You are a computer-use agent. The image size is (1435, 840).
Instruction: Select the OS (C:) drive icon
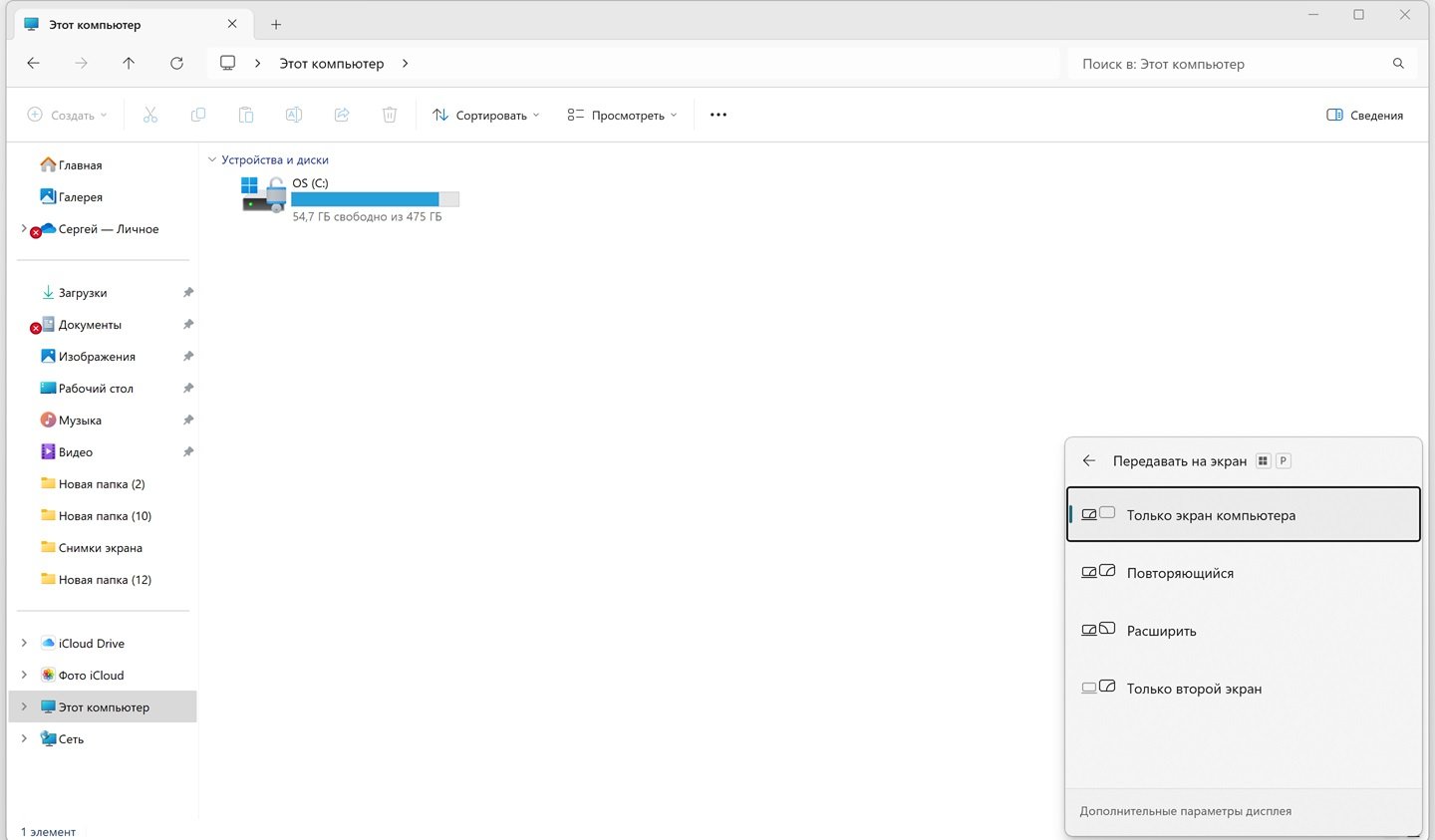264,194
